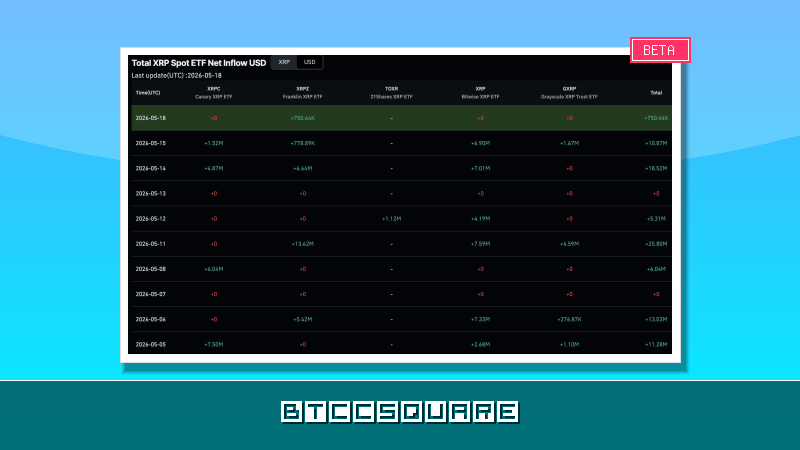The width and height of the screenshot is (800, 450).
Task: Click the Time(UTC) column header
Action: 148,93
